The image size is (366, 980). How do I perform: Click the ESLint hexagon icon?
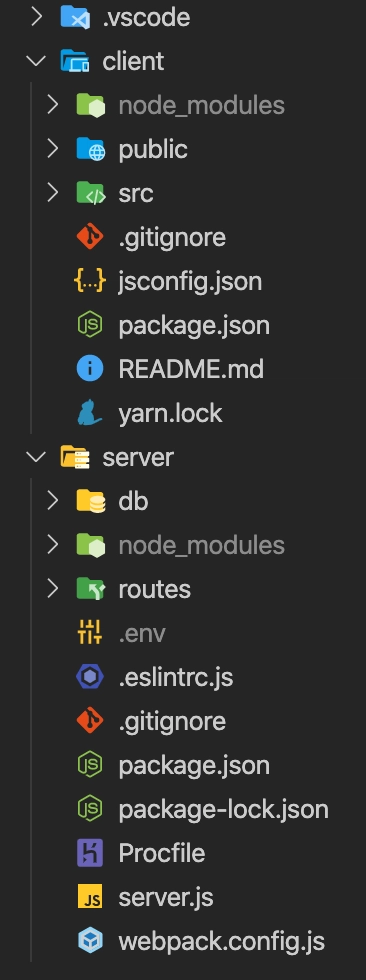coord(90,677)
